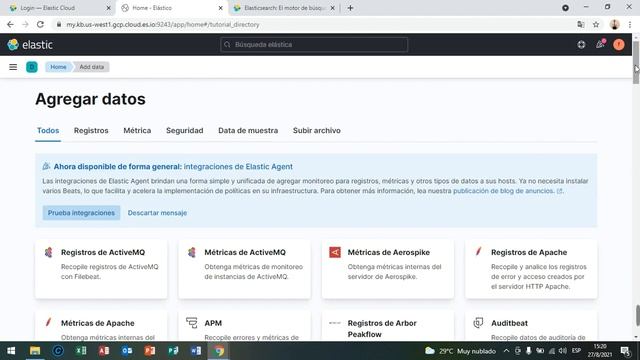Open Registros de Apache card title
The height and width of the screenshot is (360, 640).
pyautogui.click(x=529, y=252)
